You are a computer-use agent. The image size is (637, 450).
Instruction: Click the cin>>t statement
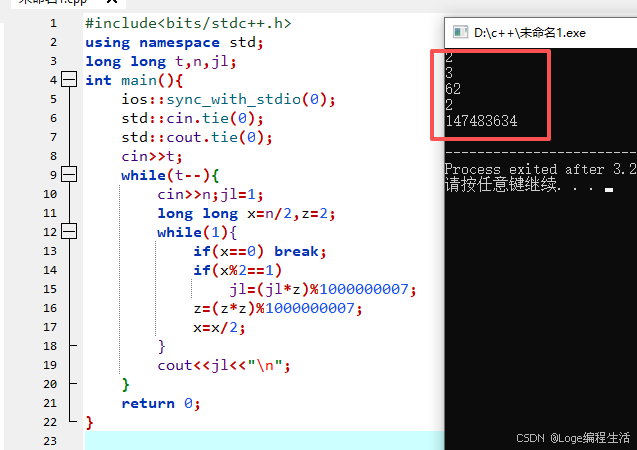(152, 156)
